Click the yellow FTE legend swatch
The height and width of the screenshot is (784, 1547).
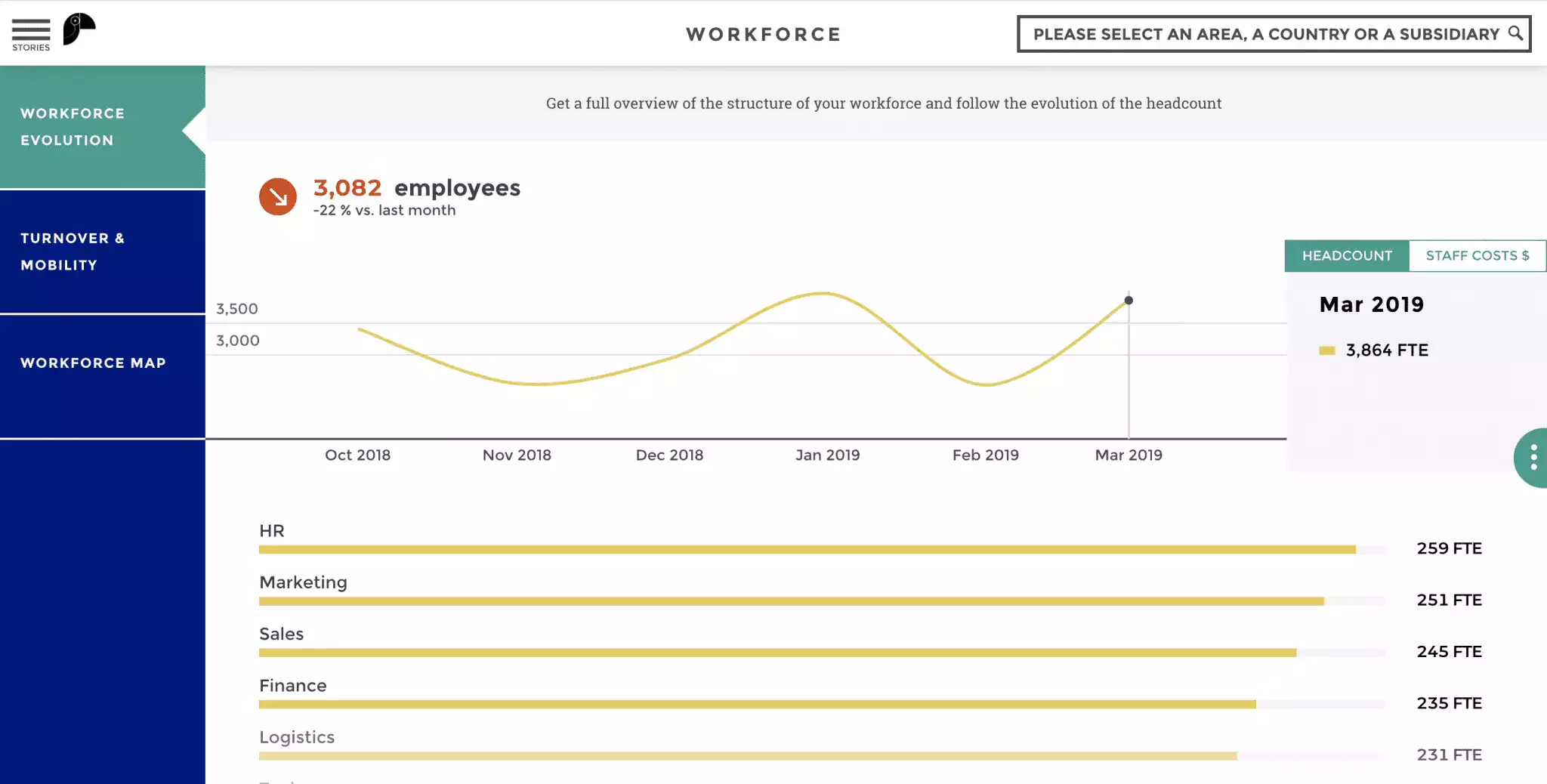click(x=1327, y=350)
